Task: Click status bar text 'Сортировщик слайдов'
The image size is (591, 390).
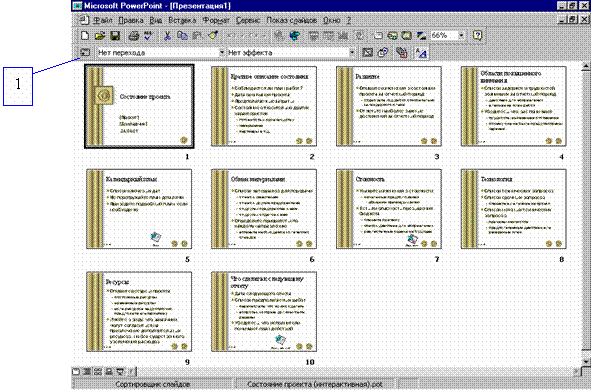Action: click(153, 384)
